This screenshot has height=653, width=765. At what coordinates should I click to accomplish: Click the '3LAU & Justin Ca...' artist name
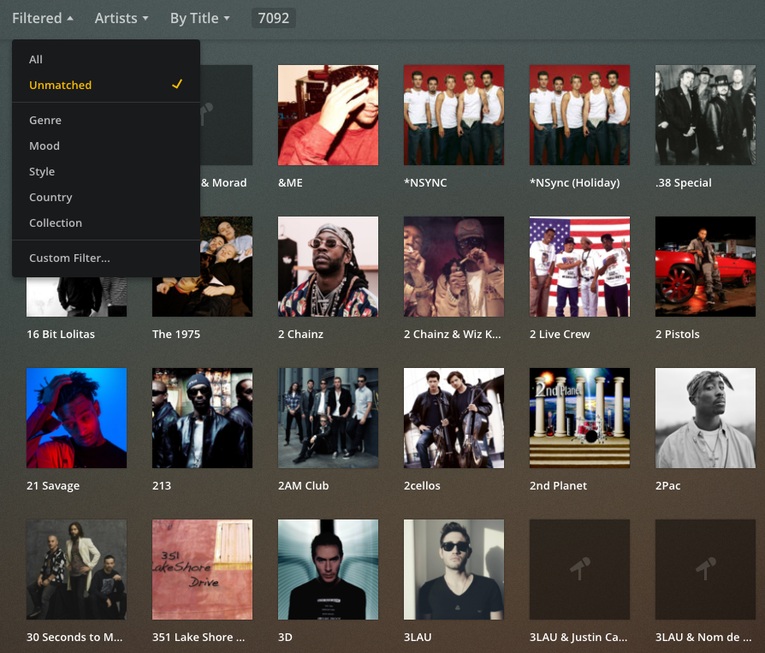[579, 637]
